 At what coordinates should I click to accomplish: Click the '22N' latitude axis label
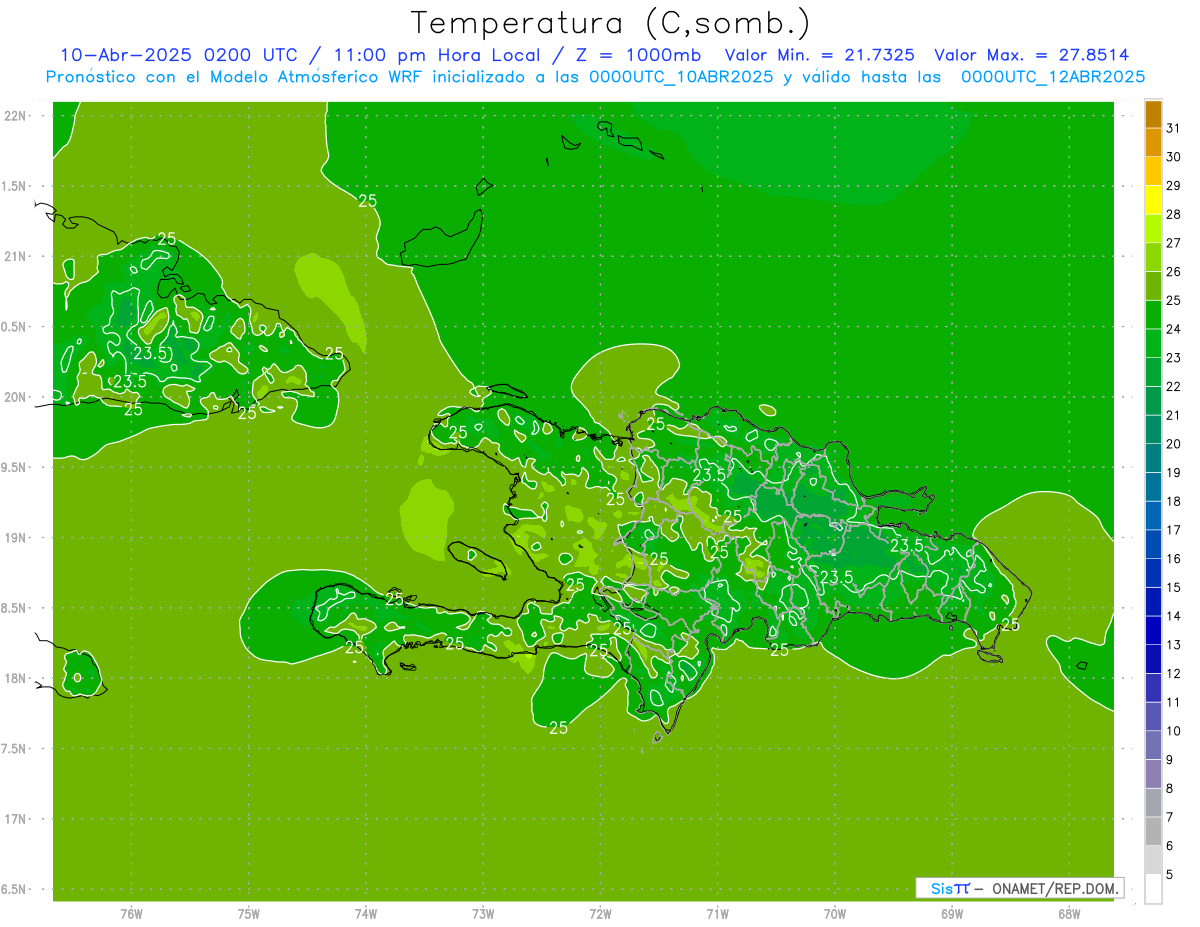(15, 116)
